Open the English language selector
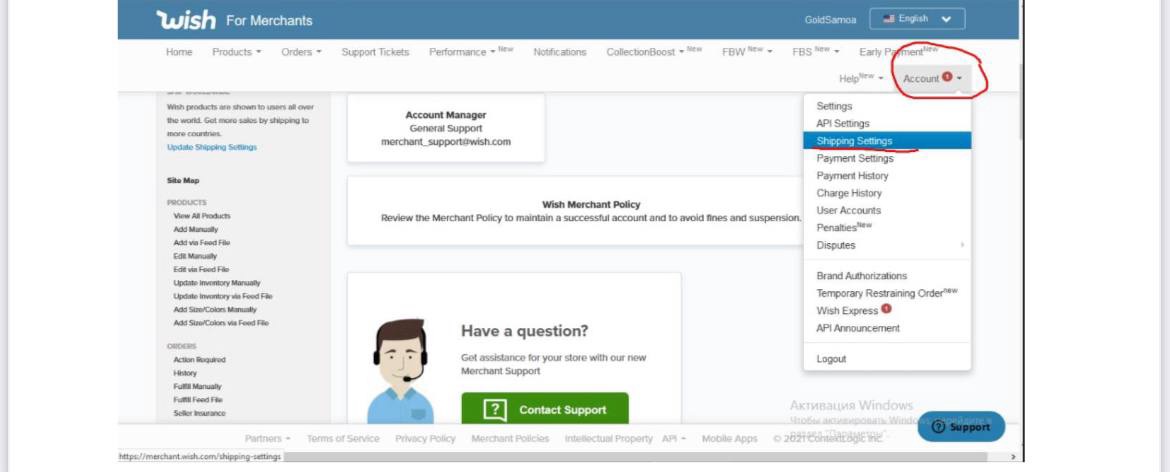 coord(917,19)
